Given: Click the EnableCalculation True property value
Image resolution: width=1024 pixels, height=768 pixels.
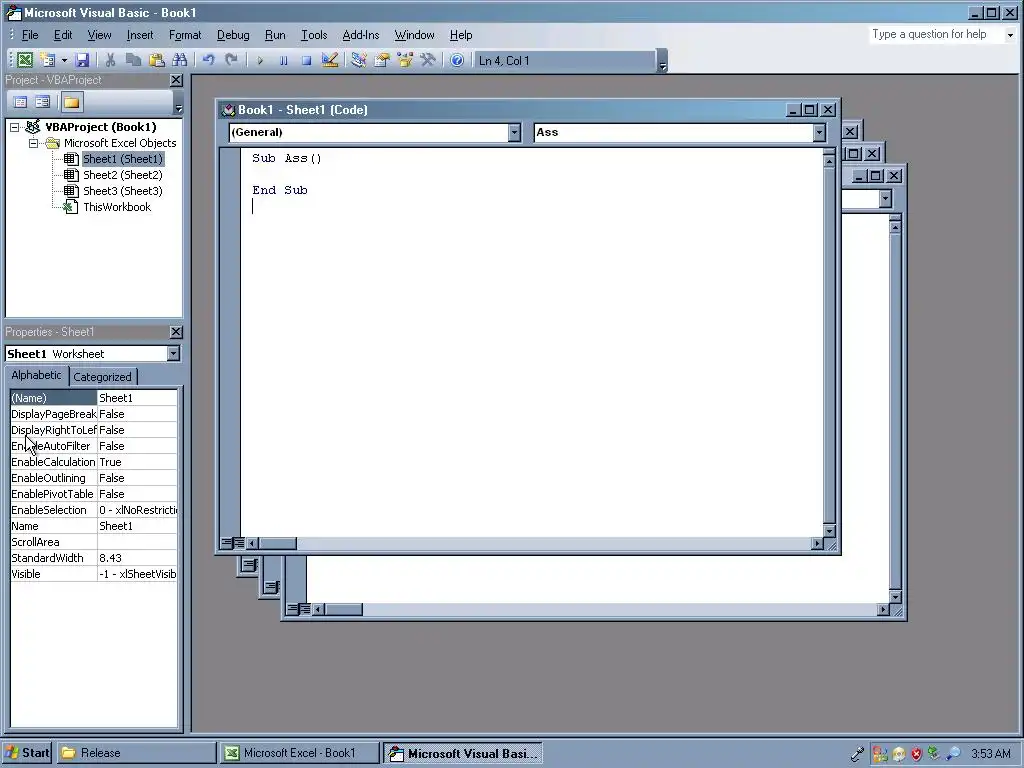Looking at the screenshot, I should point(137,462).
